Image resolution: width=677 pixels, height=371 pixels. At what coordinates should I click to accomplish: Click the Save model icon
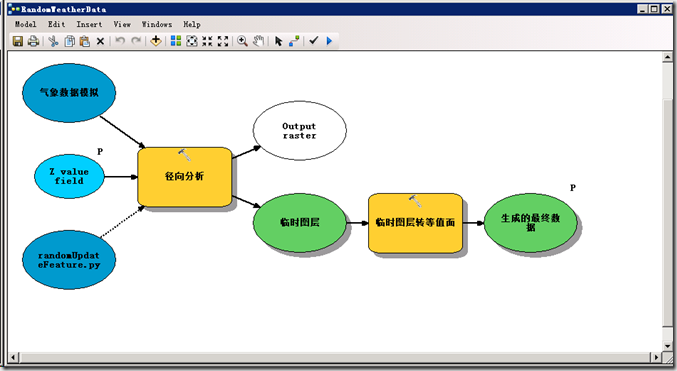click(x=18, y=41)
